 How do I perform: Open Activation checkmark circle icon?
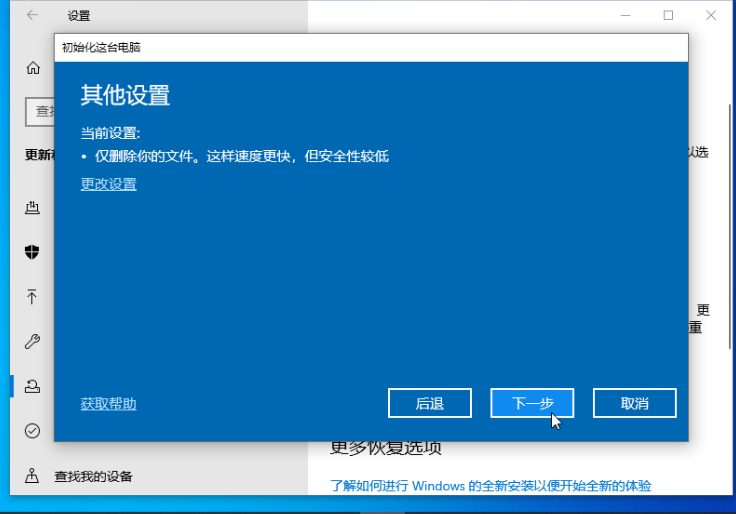point(32,431)
